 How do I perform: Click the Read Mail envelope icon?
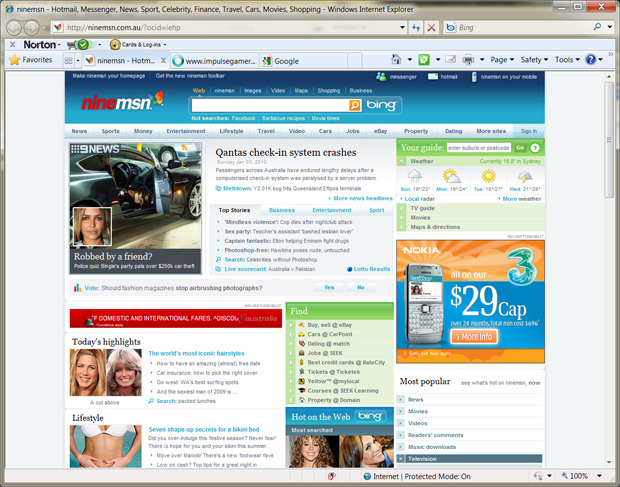[x=451, y=59]
